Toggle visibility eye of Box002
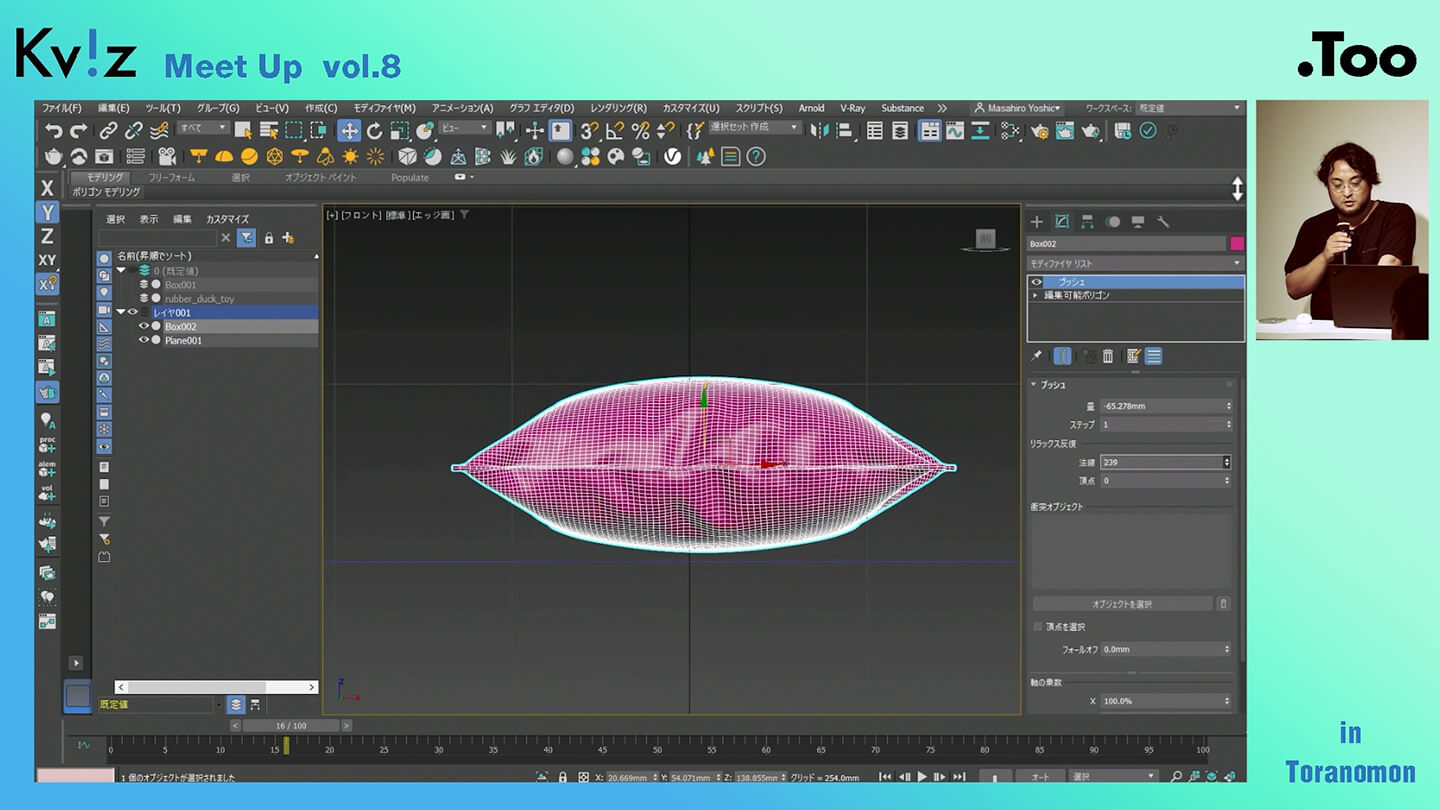Screen dimensions: 1440x810 [144, 326]
